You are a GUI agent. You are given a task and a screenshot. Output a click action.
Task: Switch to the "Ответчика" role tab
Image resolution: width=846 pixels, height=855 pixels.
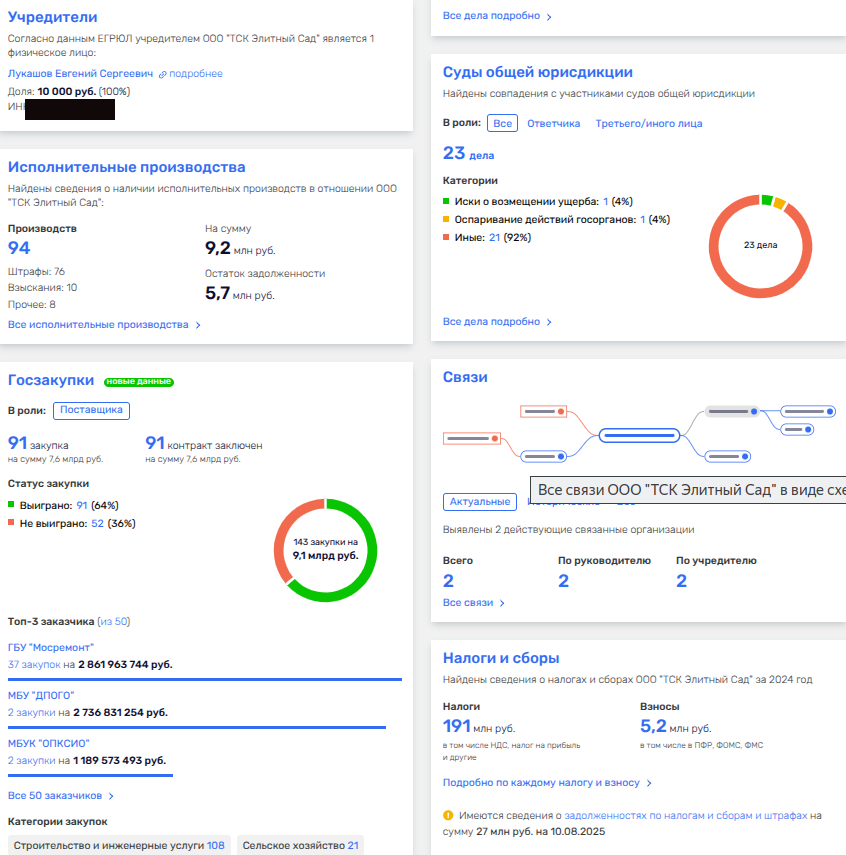pyautogui.click(x=553, y=124)
